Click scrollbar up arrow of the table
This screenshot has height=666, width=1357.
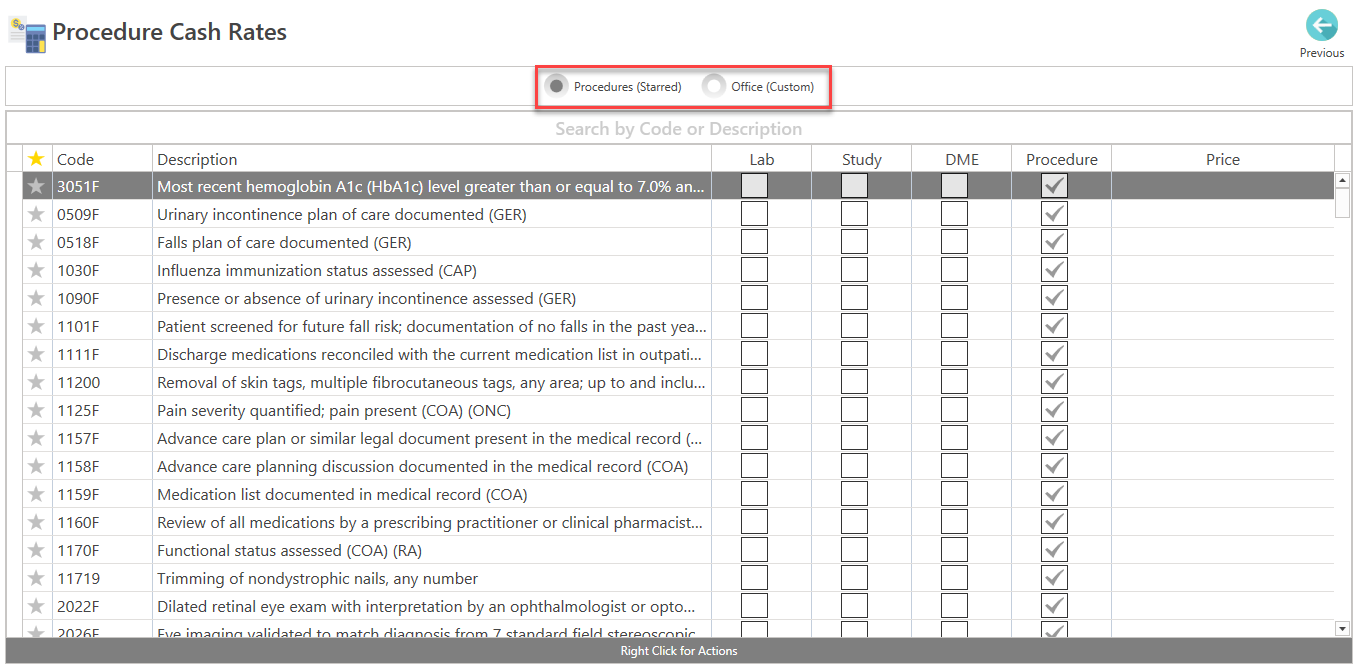(1342, 181)
